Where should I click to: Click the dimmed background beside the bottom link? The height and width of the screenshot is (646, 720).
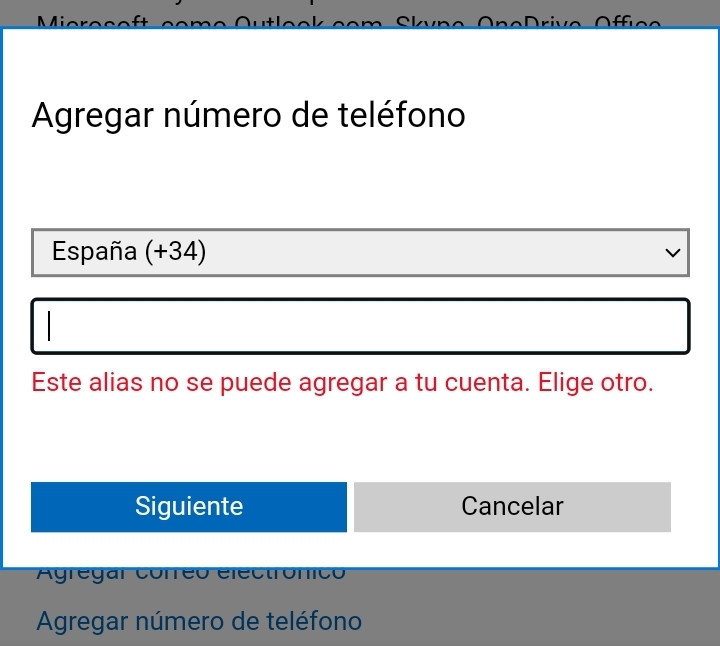[540, 621]
